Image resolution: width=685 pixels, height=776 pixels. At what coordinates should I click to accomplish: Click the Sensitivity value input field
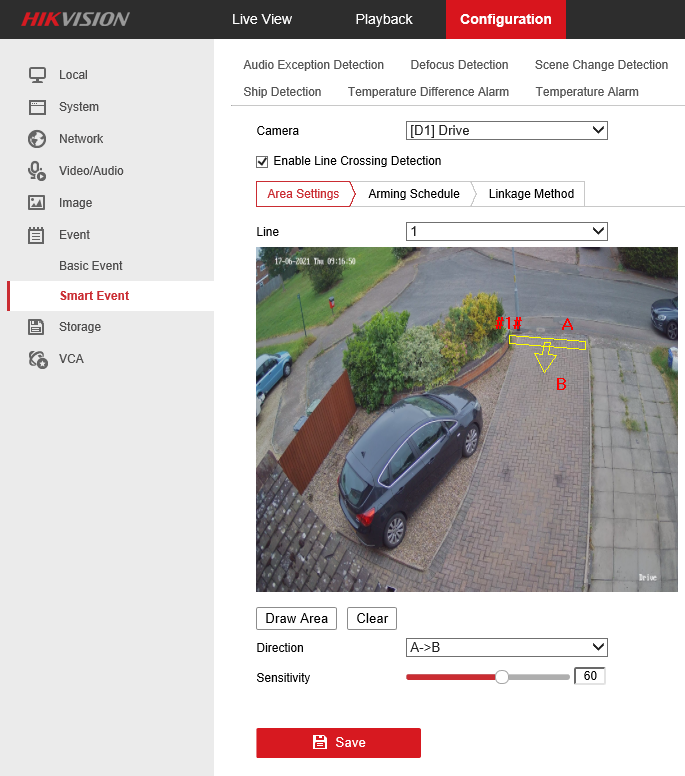coord(589,677)
